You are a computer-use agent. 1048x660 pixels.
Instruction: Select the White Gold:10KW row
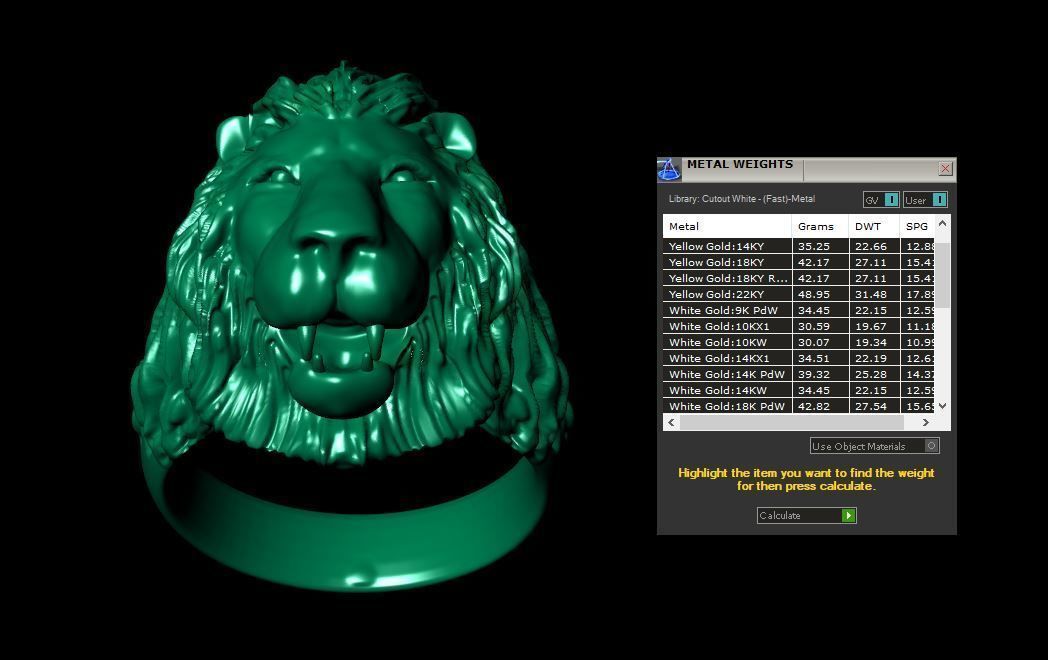click(x=799, y=342)
